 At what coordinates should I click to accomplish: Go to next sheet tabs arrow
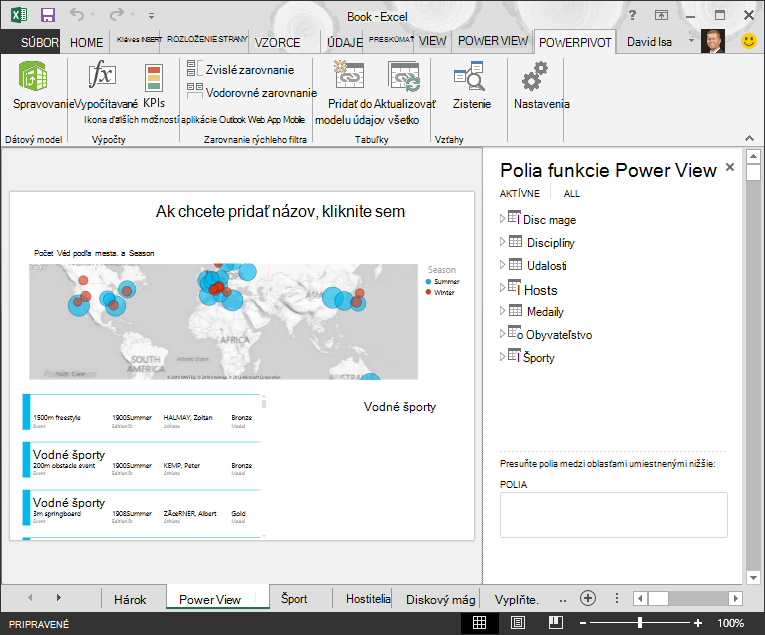pos(59,597)
